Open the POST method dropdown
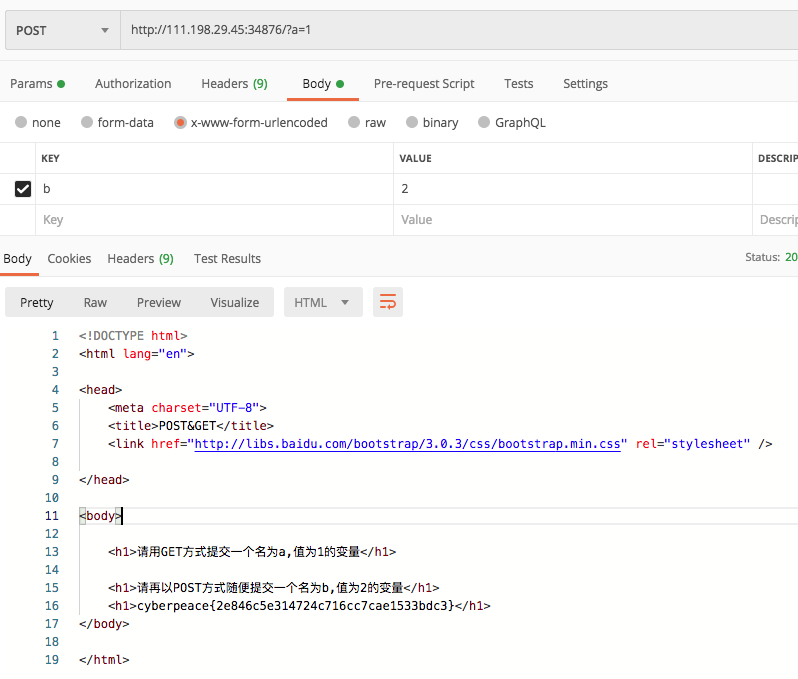The width and height of the screenshot is (798, 679). [63, 31]
